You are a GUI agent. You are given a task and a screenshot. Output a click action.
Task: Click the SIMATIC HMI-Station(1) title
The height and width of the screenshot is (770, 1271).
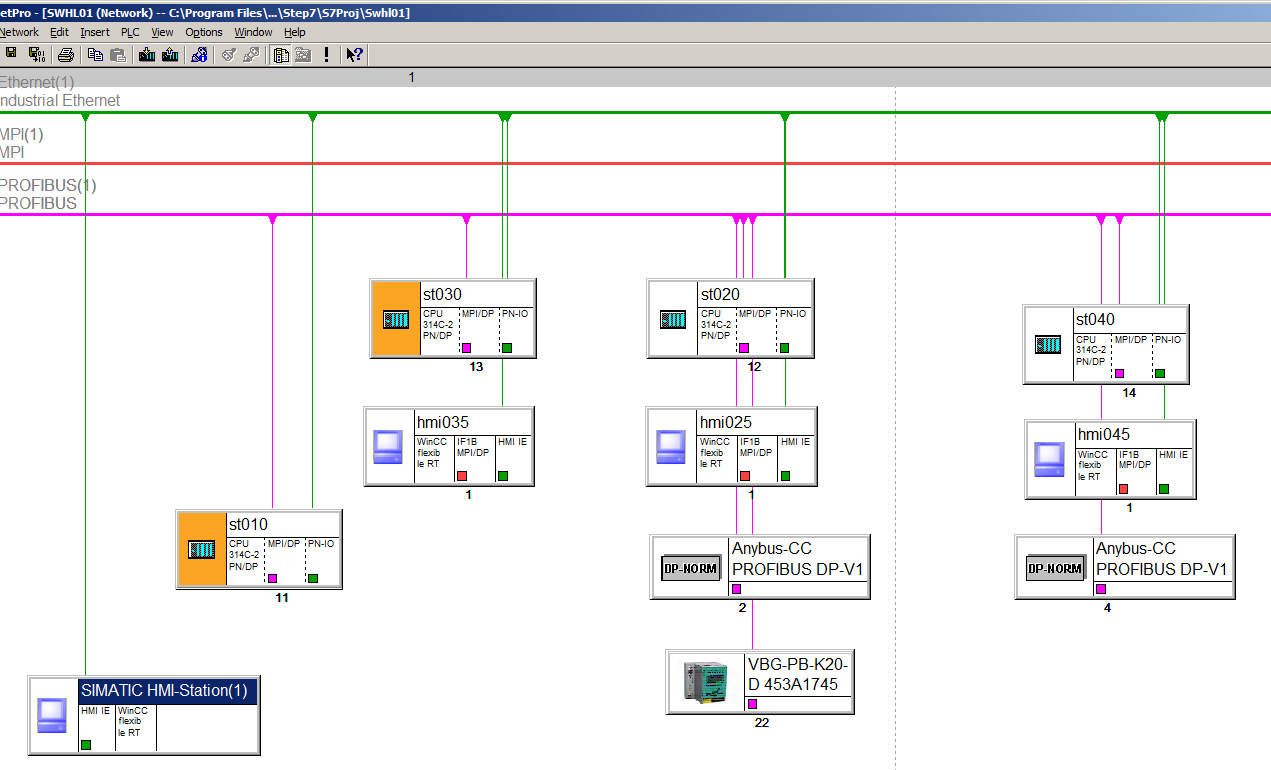tap(164, 691)
